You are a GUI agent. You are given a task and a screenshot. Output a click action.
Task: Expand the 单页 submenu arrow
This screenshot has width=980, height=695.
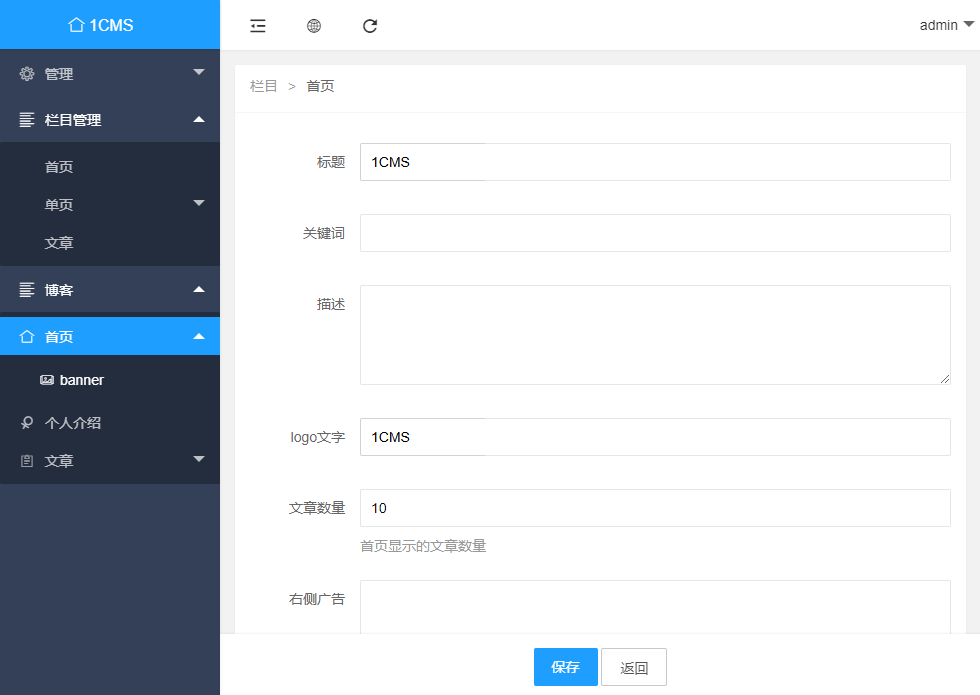point(198,203)
